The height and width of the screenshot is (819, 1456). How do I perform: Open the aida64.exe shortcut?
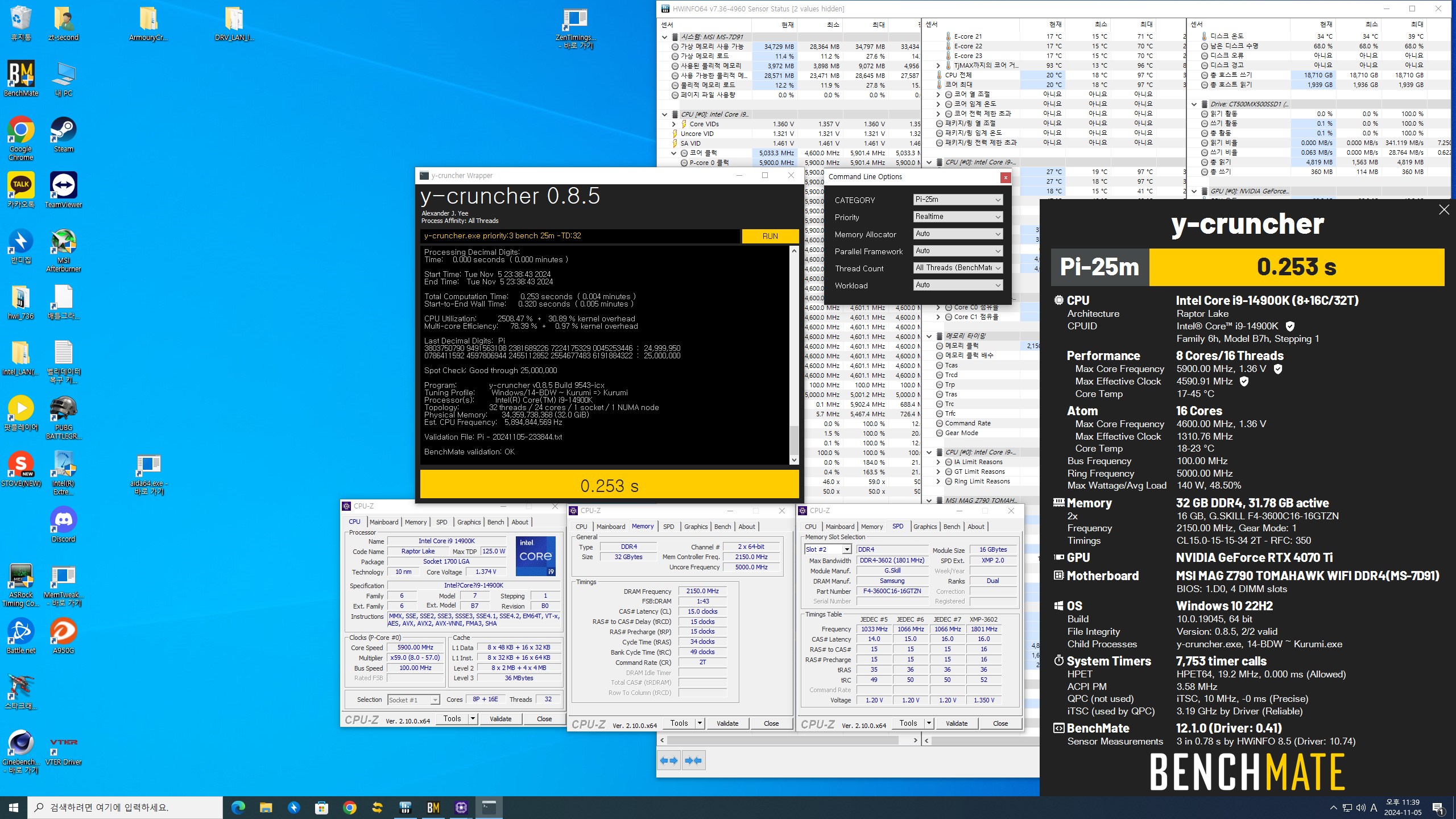[x=148, y=474]
